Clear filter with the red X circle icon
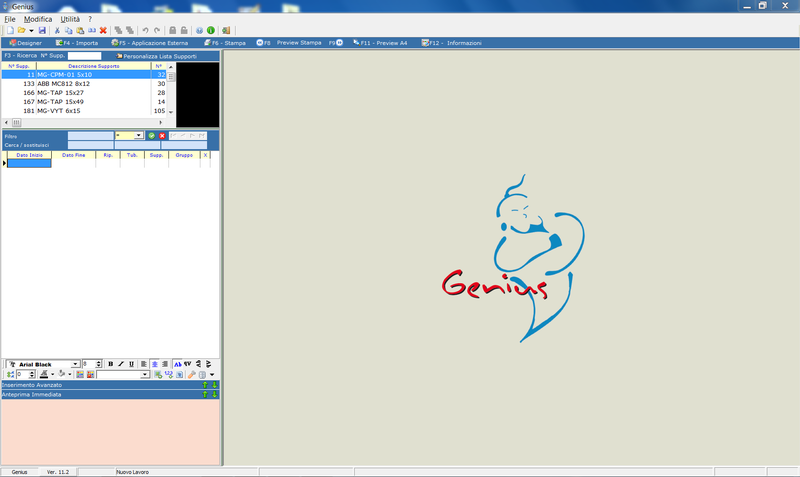The image size is (800, 477). 162,136
